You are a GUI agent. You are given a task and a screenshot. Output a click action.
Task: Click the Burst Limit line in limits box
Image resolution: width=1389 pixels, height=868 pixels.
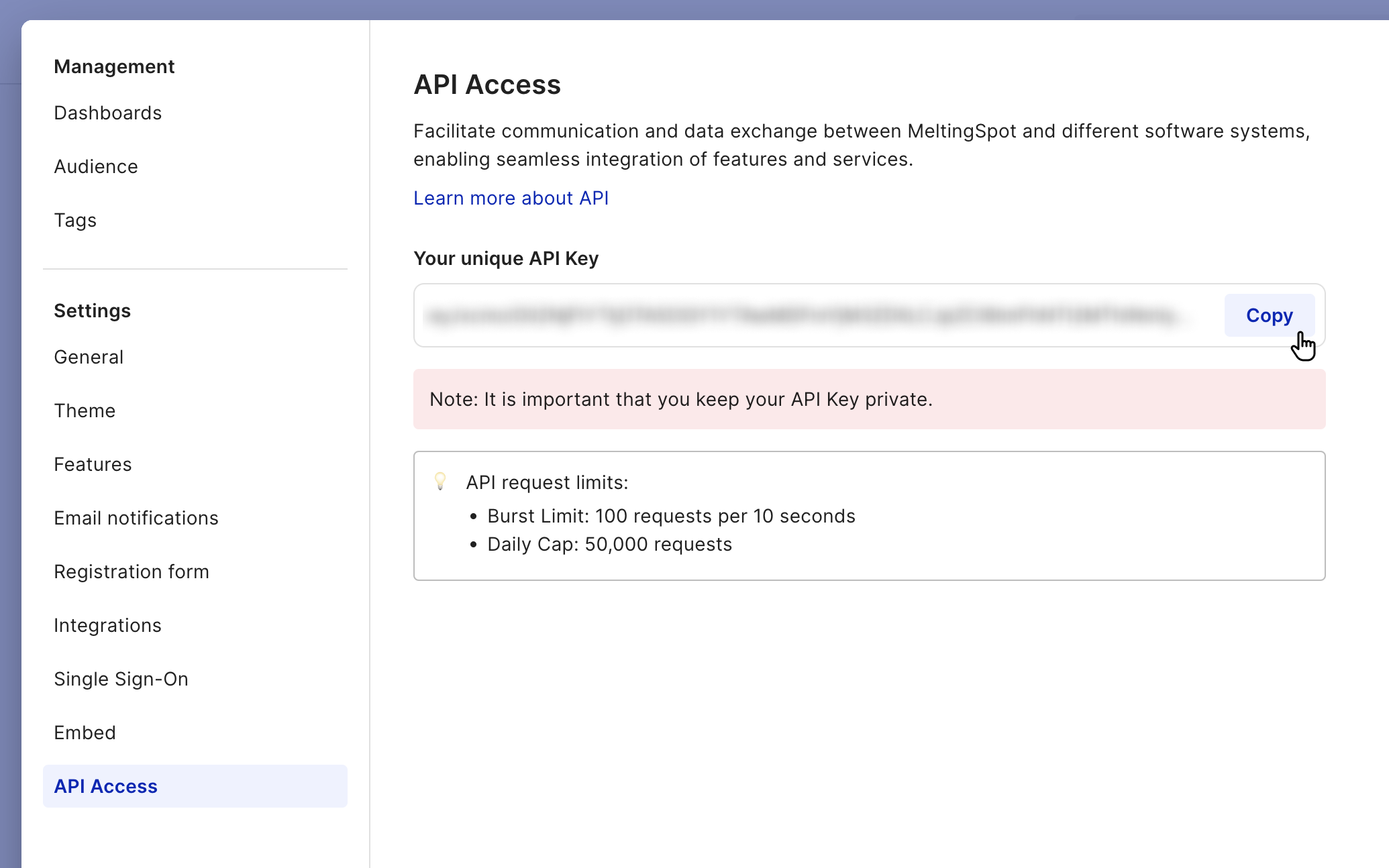pos(671,516)
